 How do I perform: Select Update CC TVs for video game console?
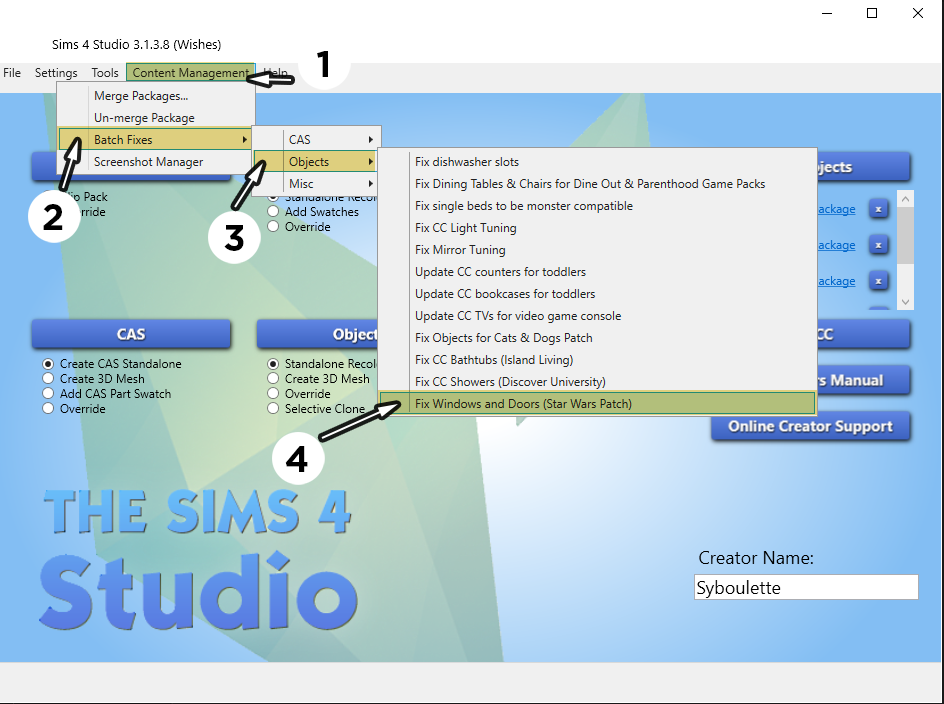coord(597,316)
